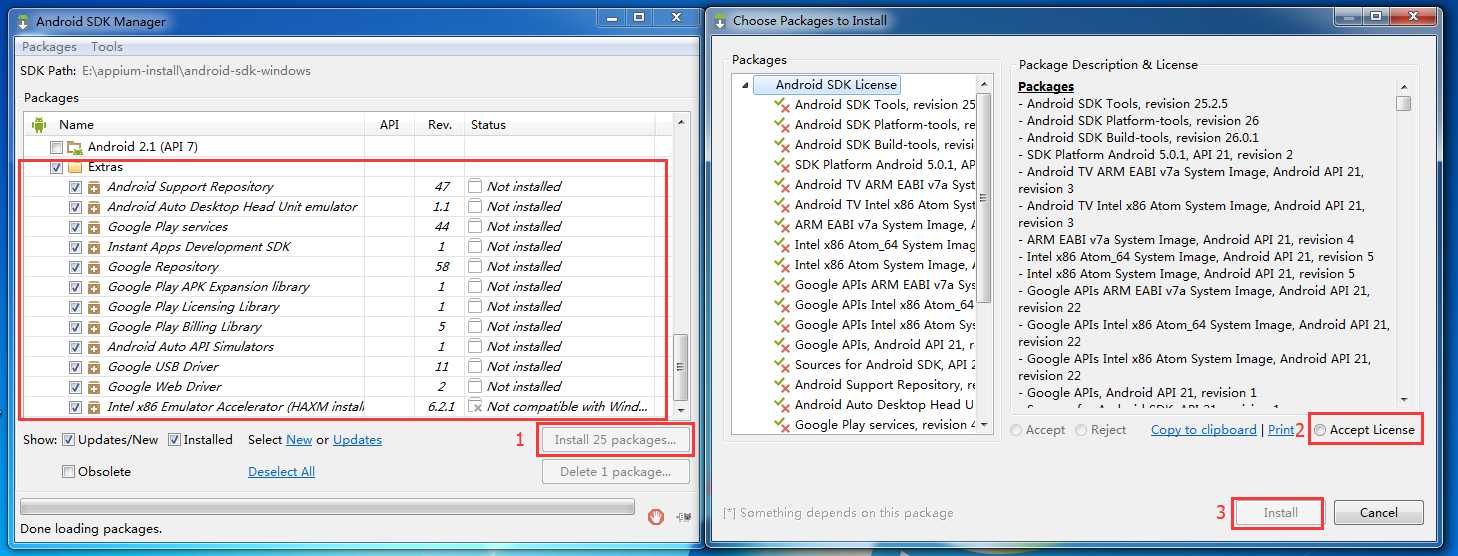Click Google USB Driver package icon
This screenshot has height=556, width=1458.
pyautogui.click(x=94, y=367)
